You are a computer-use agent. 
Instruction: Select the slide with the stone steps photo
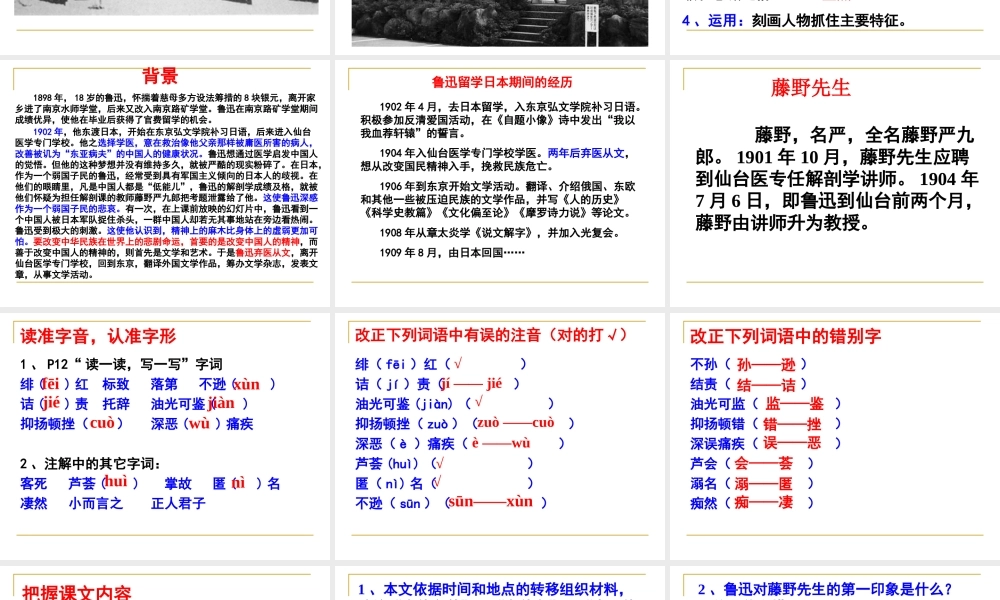coord(500,27)
